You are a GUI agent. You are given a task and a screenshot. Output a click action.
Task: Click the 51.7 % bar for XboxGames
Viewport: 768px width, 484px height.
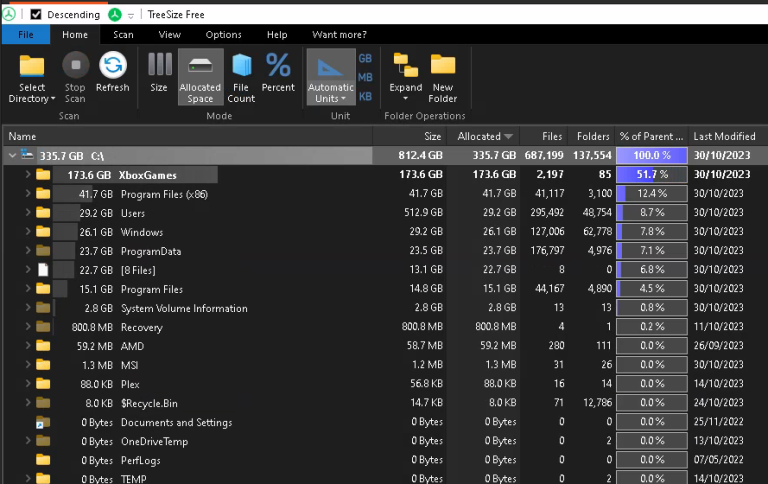[651, 174]
